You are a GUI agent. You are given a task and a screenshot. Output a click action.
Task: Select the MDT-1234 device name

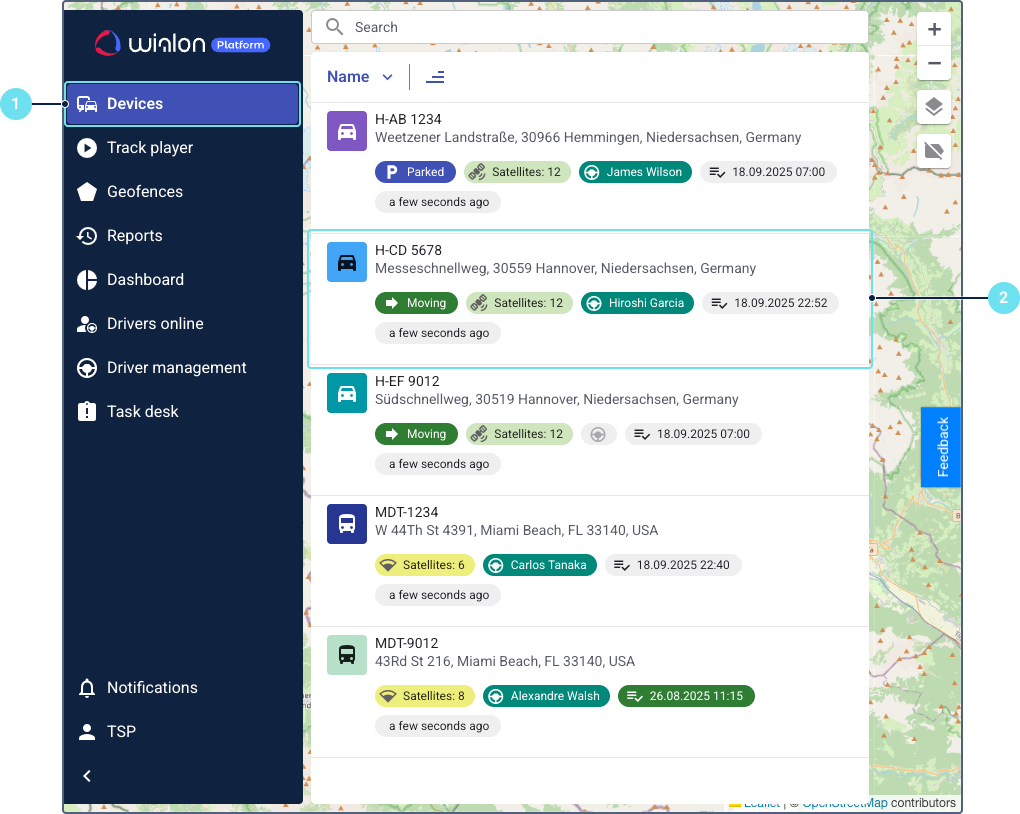tap(407, 512)
